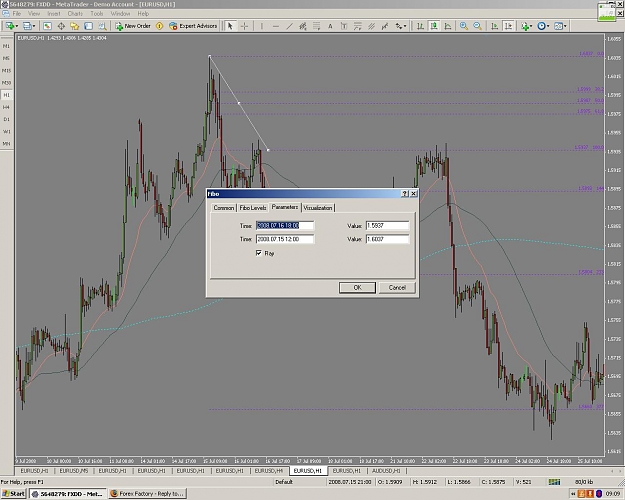Toggle the Data Window crosshair-circle icon
The image size is (625, 500).
click(x=61, y=26)
